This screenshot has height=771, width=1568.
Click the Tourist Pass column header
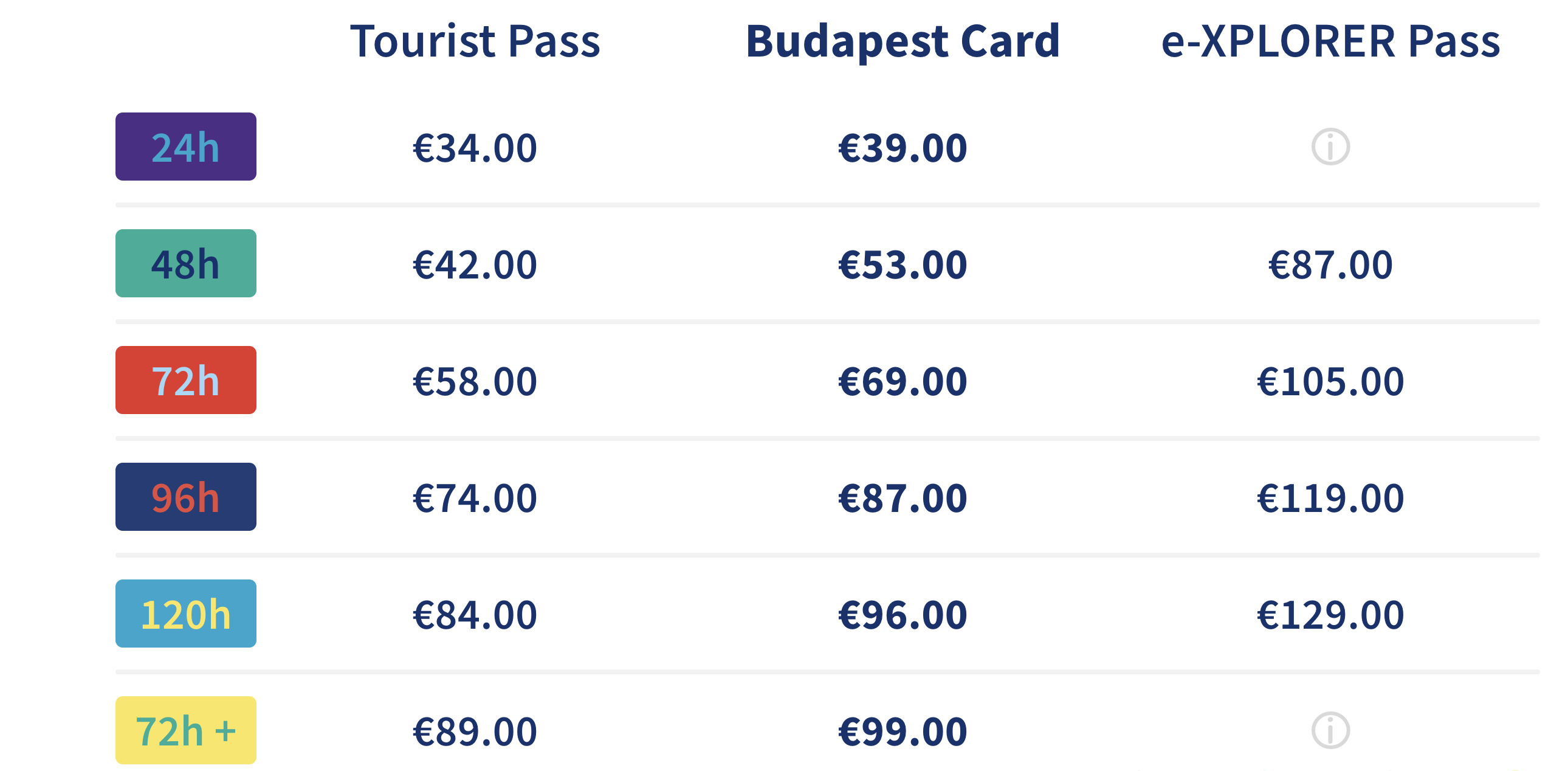click(475, 41)
